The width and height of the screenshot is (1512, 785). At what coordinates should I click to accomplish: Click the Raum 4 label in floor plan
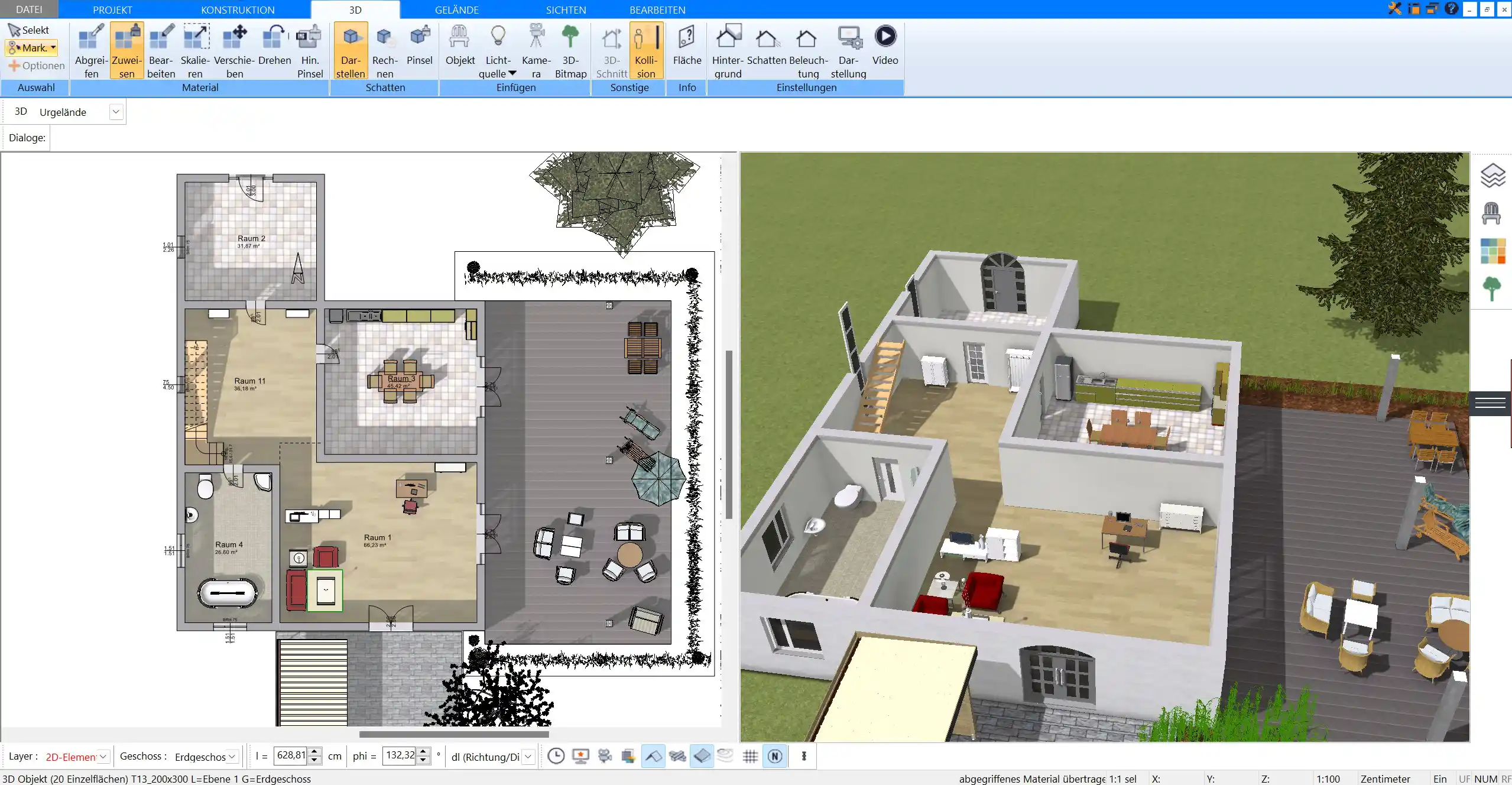coord(229,544)
